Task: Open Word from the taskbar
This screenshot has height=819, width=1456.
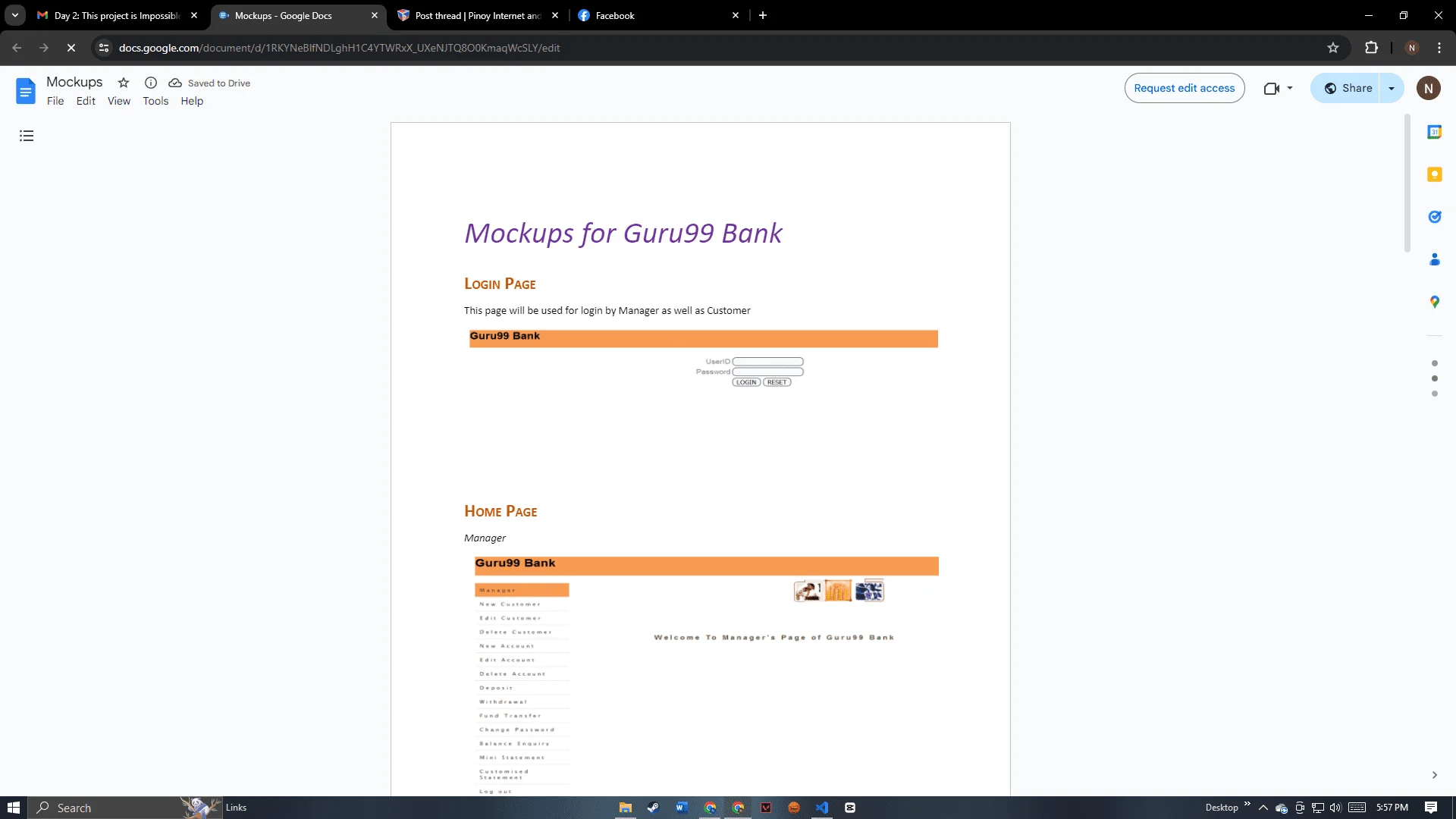Action: pyautogui.click(x=681, y=808)
